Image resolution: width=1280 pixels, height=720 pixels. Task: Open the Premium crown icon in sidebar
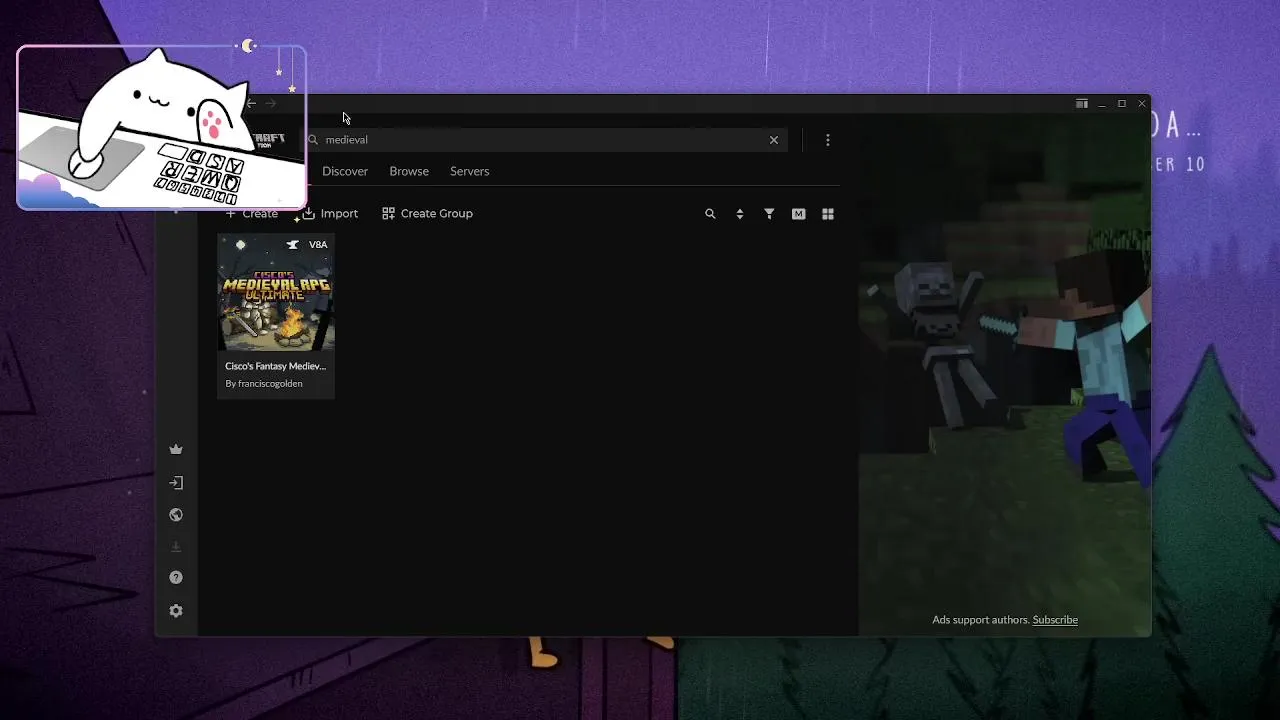click(176, 449)
